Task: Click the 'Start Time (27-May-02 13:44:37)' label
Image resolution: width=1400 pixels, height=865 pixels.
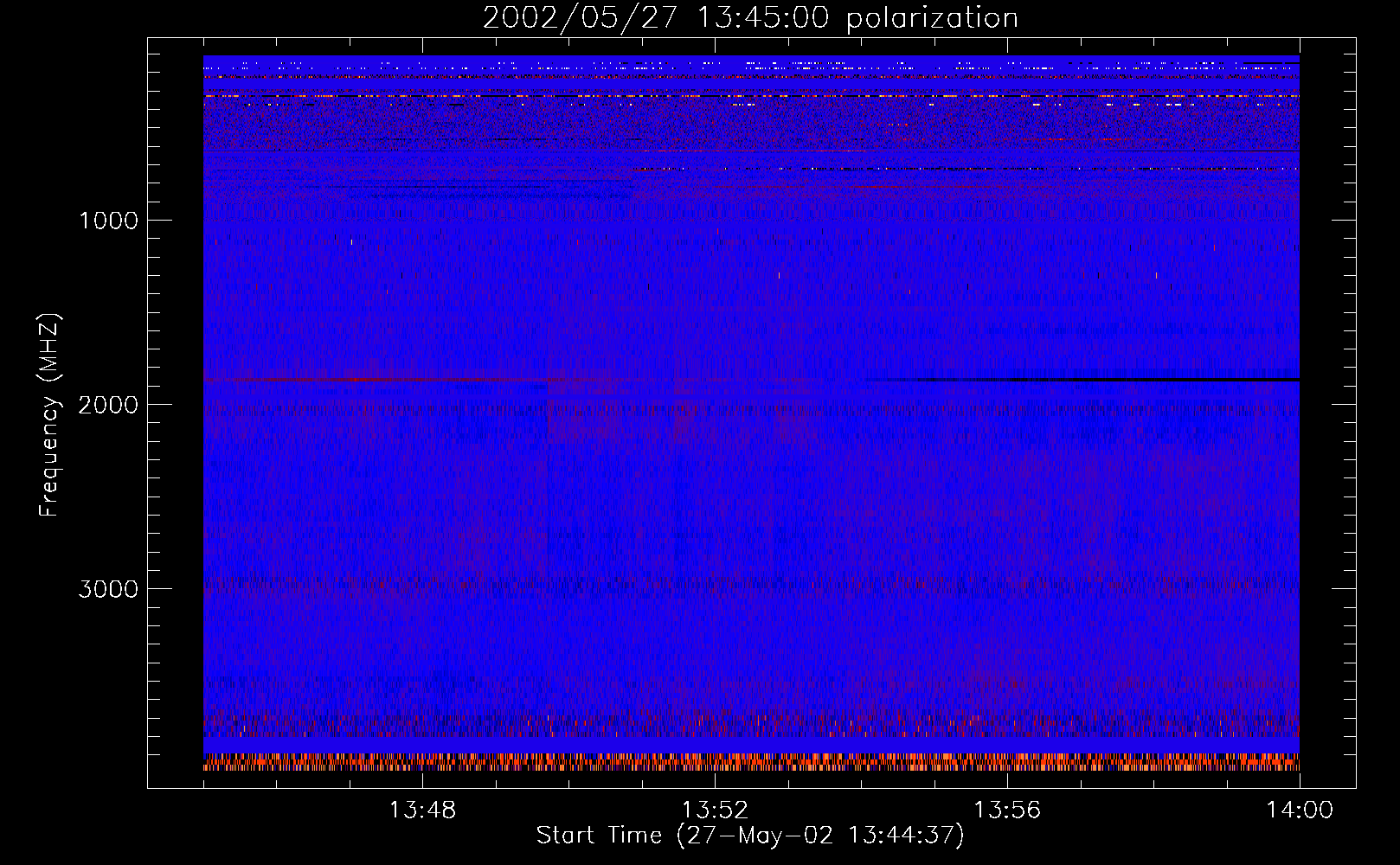Action: (750, 836)
